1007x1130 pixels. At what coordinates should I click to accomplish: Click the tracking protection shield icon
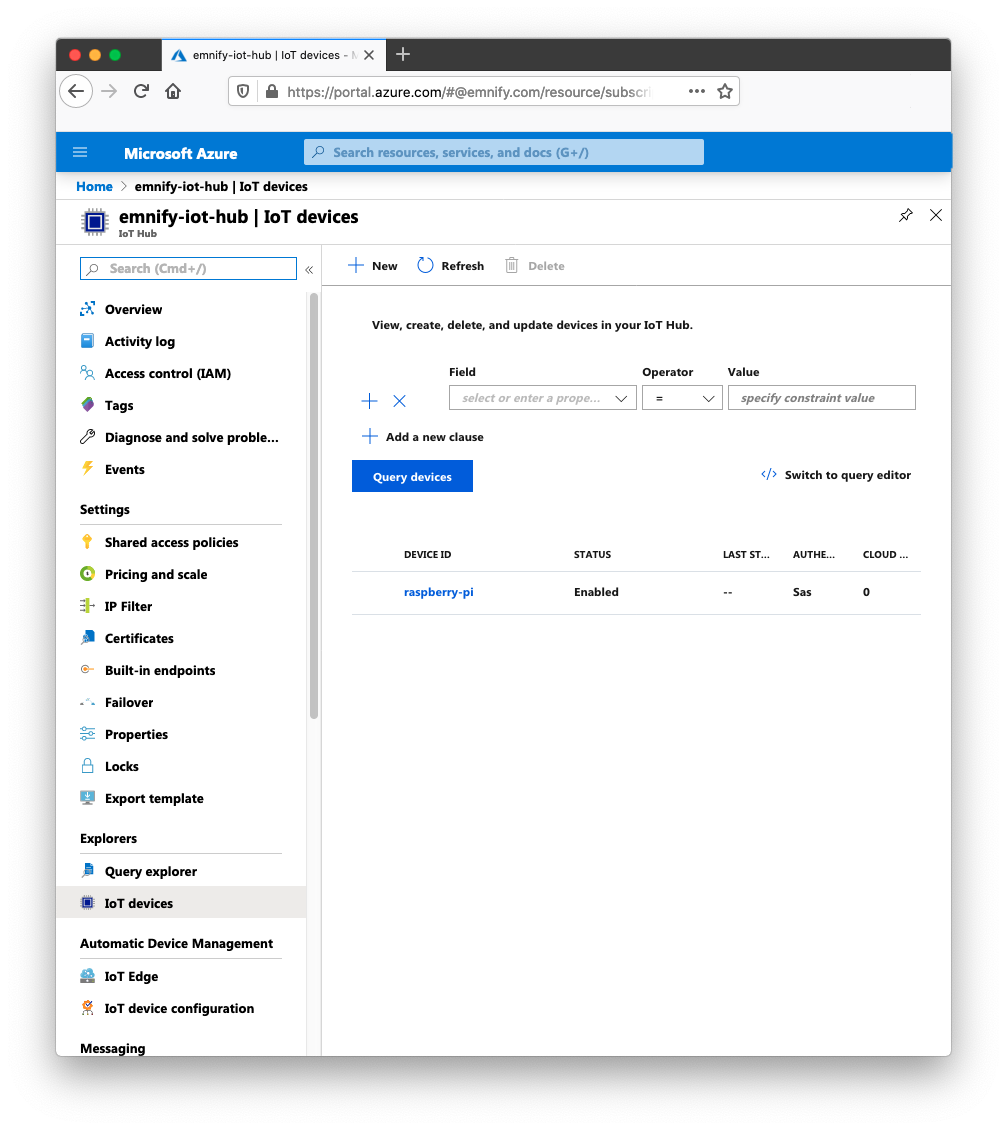pos(244,92)
